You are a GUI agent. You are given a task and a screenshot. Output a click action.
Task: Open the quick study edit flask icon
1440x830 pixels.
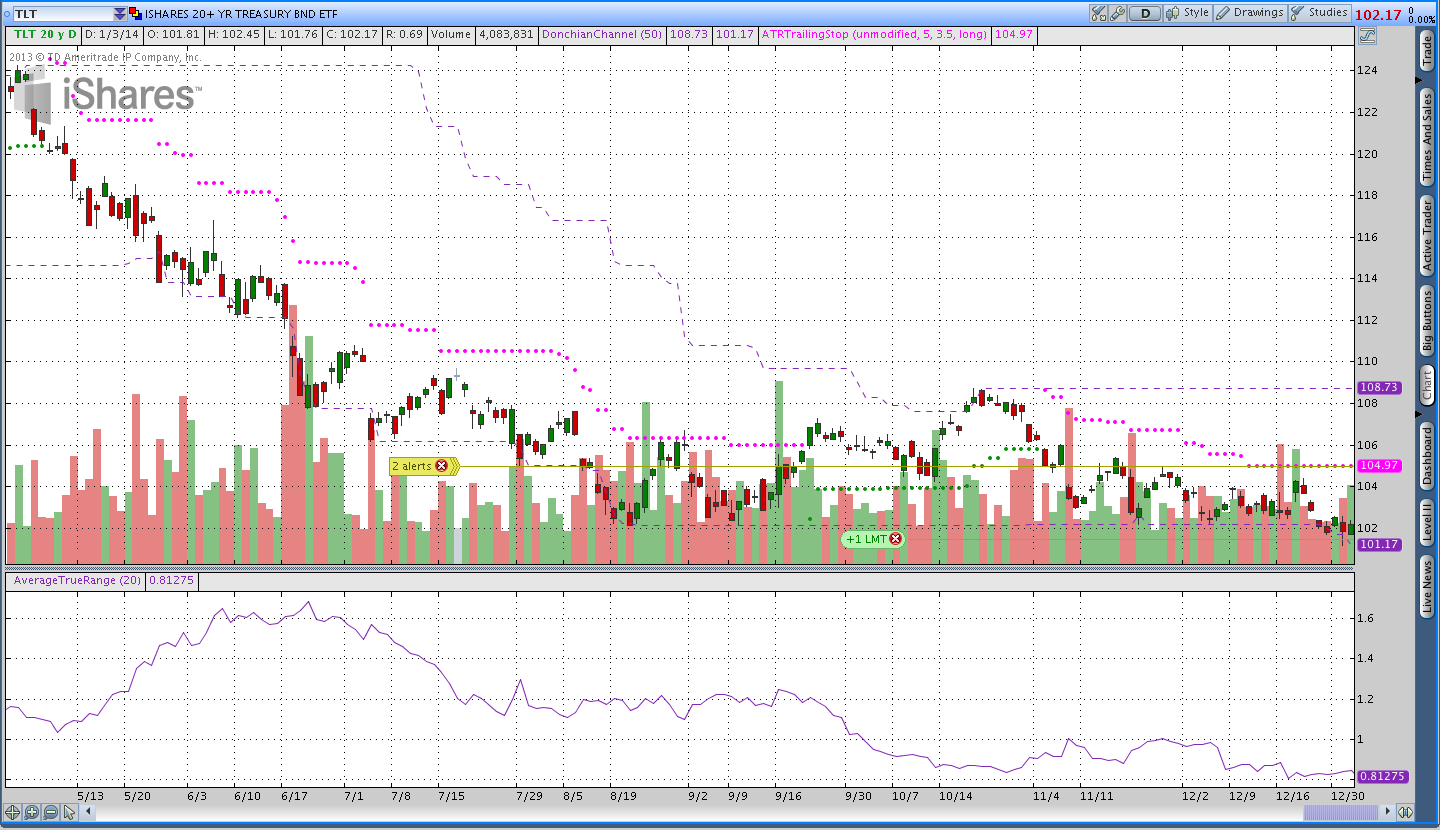1099,13
